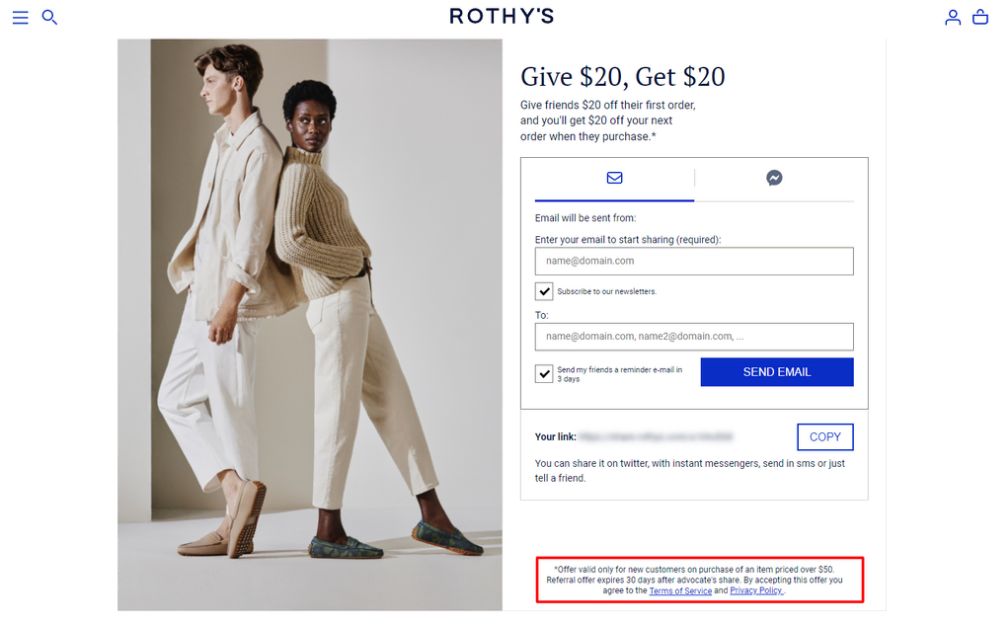Open the hamburger navigation menu
This screenshot has height=620, width=1007.
19,17
